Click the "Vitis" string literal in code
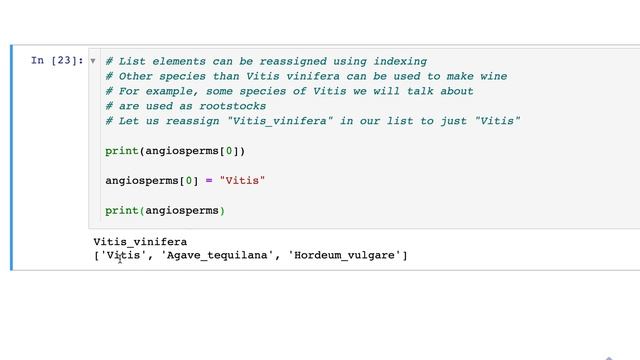Viewport: 640px width, 360px height. [x=242, y=180]
